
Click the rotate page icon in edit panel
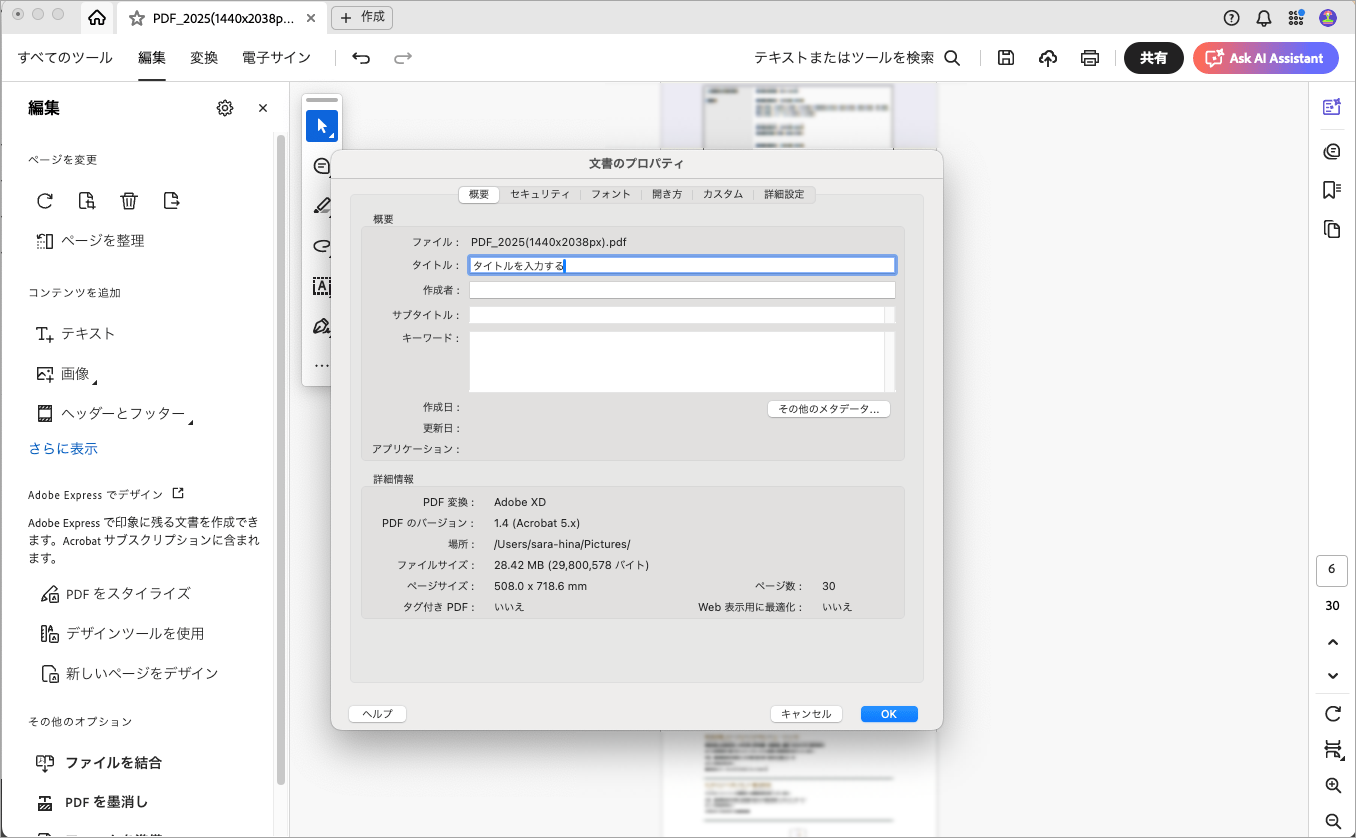[x=45, y=201]
